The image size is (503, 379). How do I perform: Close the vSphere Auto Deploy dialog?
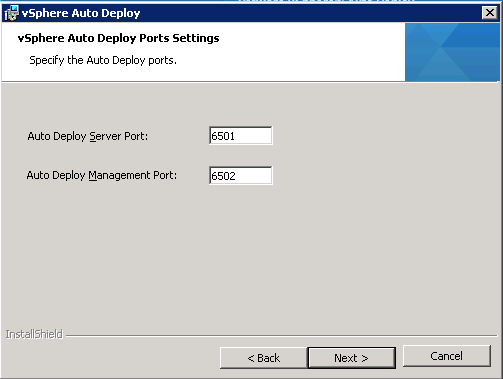(489, 13)
